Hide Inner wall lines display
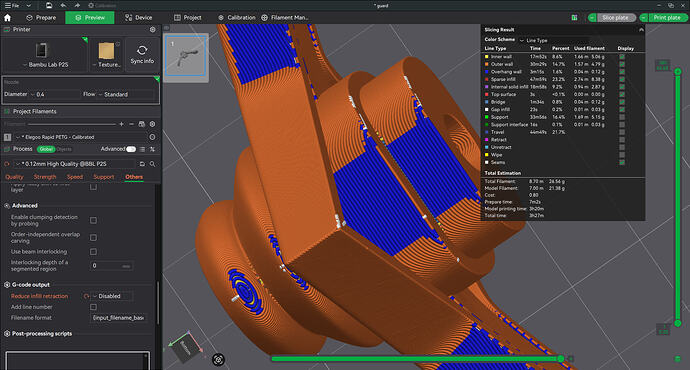 (x=622, y=57)
